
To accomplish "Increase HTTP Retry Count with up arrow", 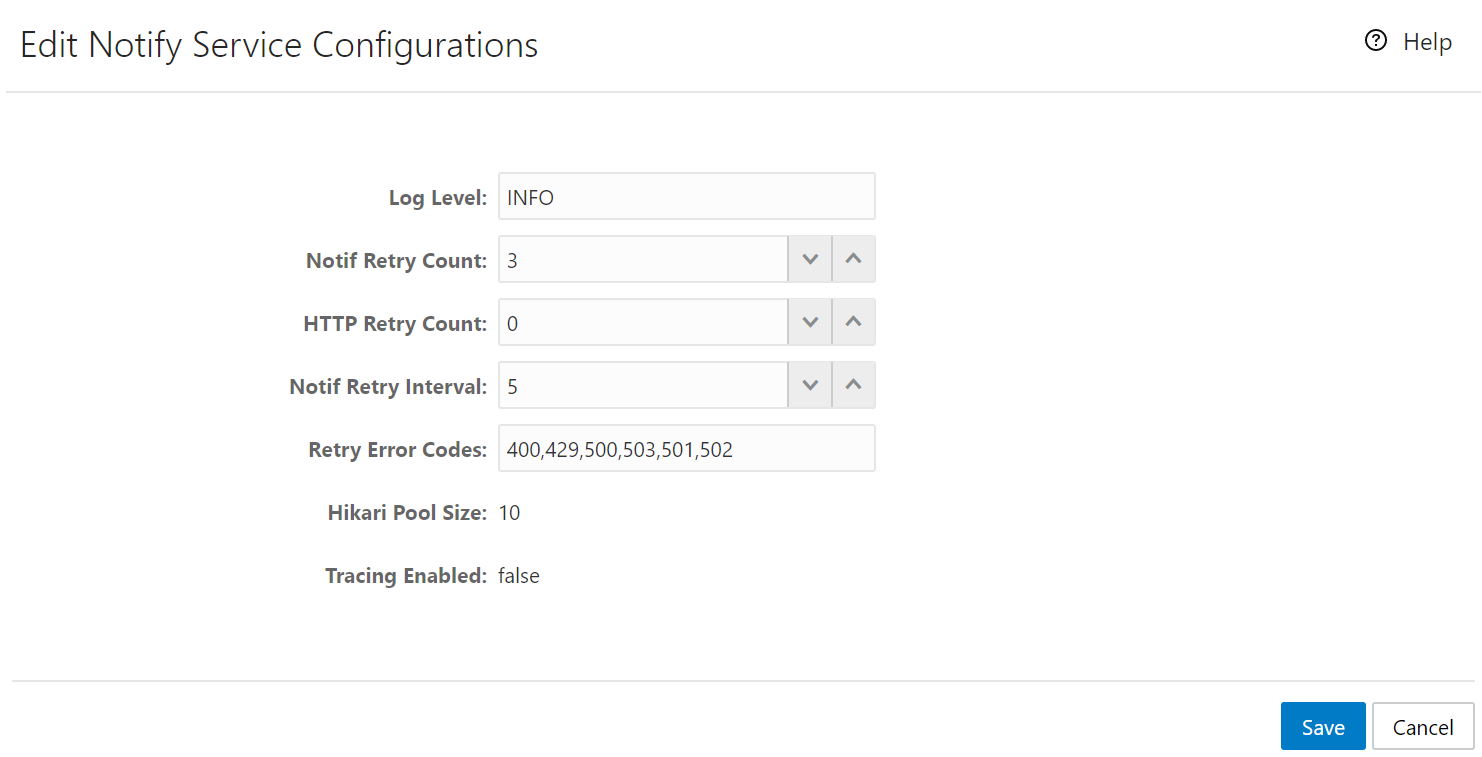I will [853, 323].
